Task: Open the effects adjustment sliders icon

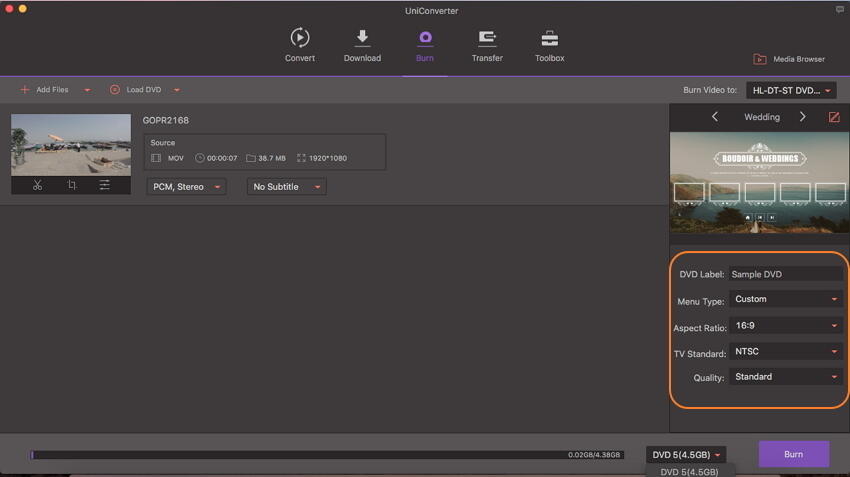Action: (x=104, y=185)
